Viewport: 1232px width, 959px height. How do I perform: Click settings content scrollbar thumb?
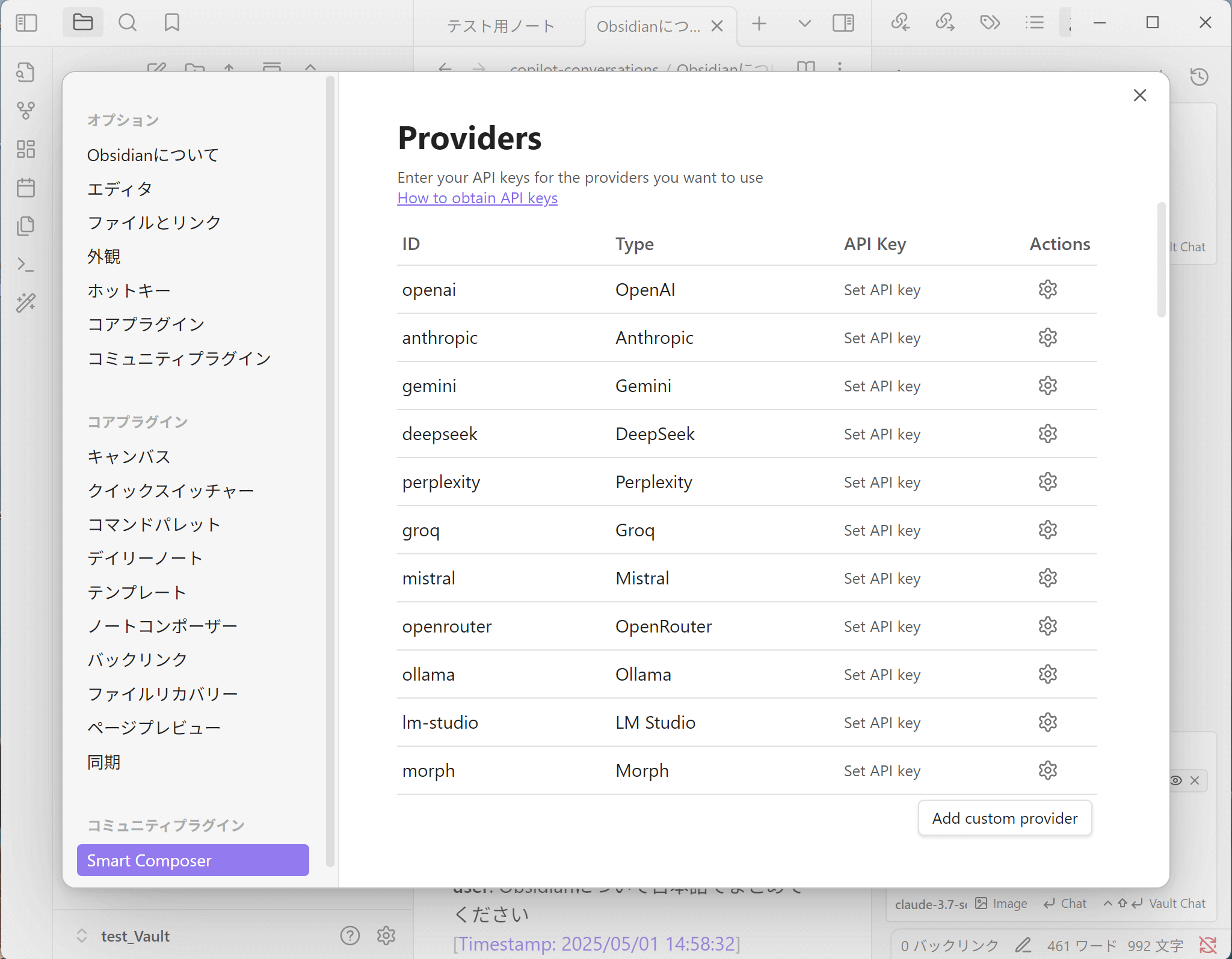1161,260
